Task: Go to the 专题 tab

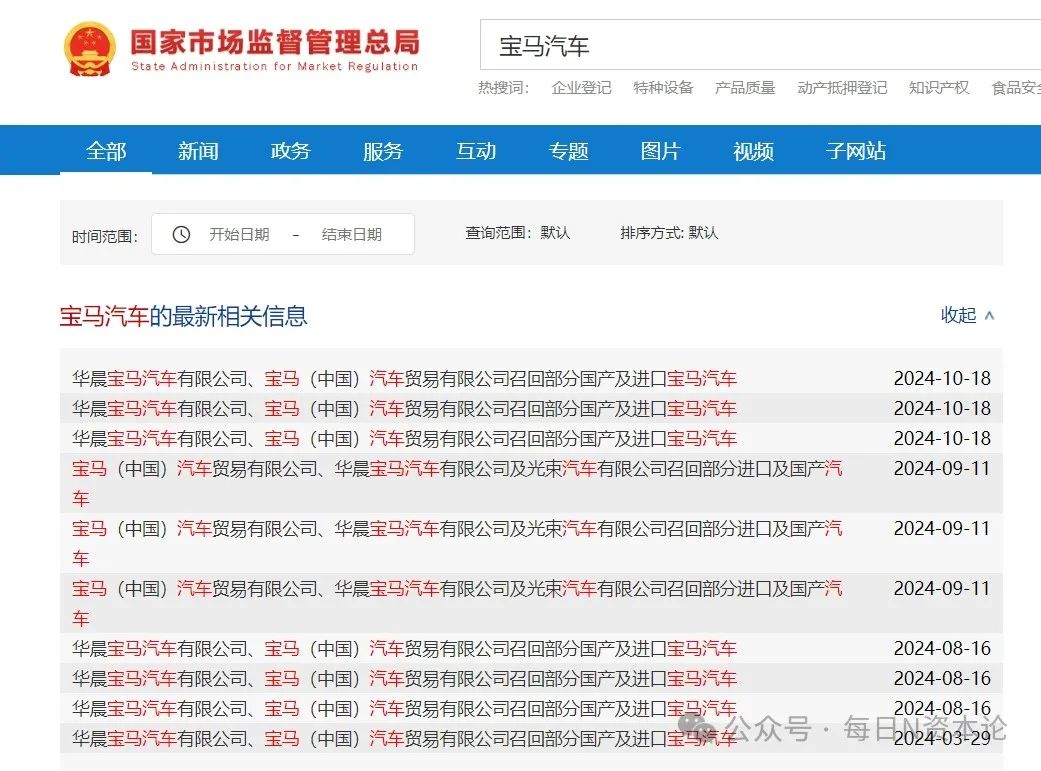Action: click(x=568, y=151)
